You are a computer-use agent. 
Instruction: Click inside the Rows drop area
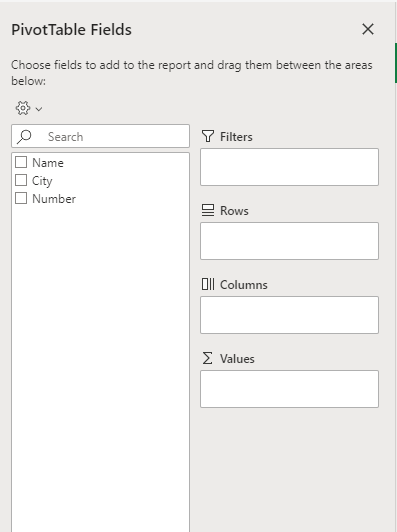click(x=289, y=241)
